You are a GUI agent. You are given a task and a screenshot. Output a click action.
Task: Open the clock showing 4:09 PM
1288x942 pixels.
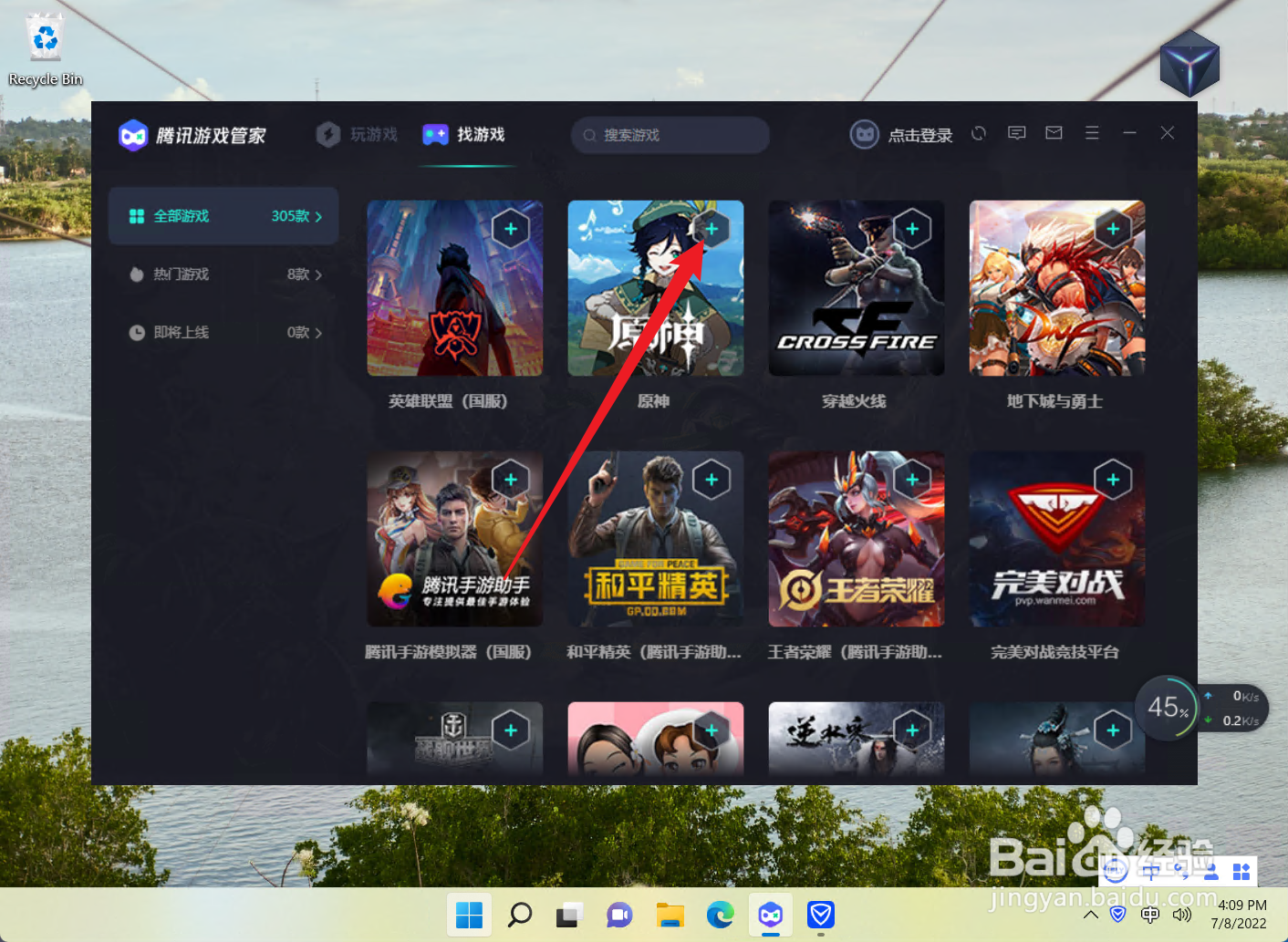(x=1241, y=915)
